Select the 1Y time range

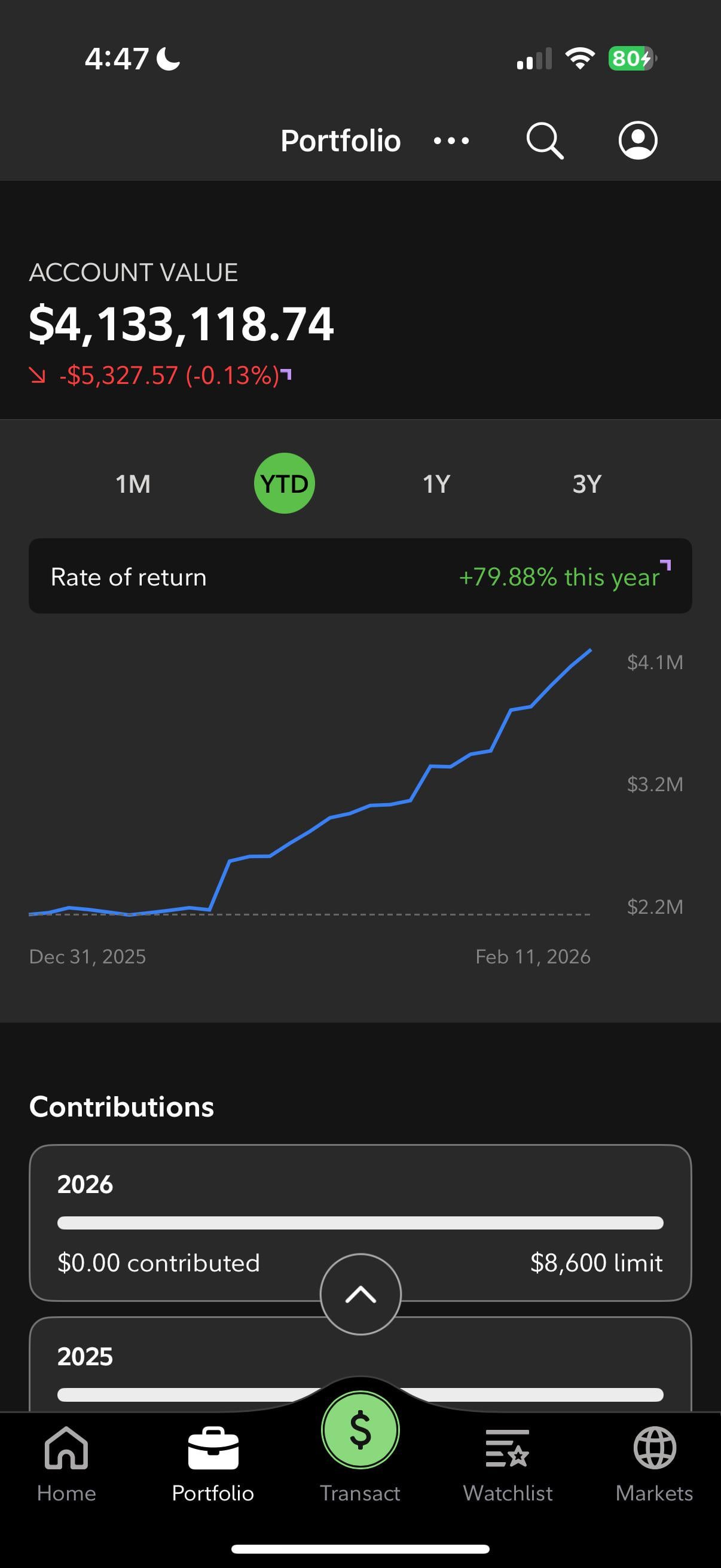[x=436, y=484]
